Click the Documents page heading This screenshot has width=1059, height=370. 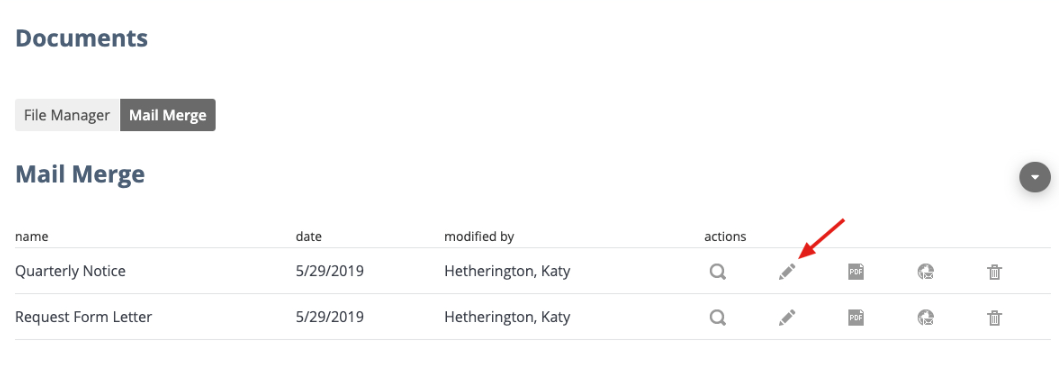82,38
